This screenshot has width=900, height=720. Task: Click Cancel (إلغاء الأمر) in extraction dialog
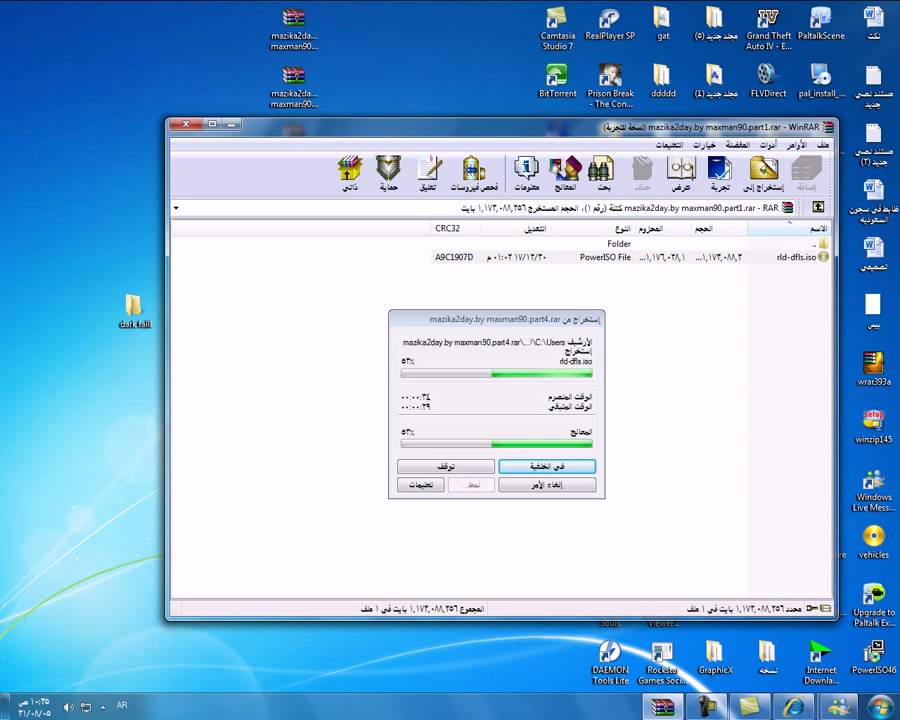pos(547,485)
